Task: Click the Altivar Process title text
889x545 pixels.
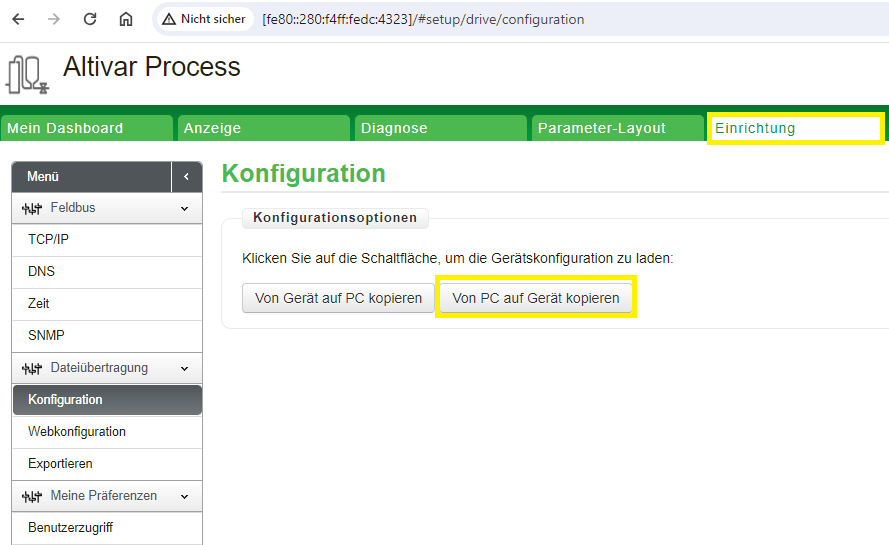Action: click(x=152, y=67)
